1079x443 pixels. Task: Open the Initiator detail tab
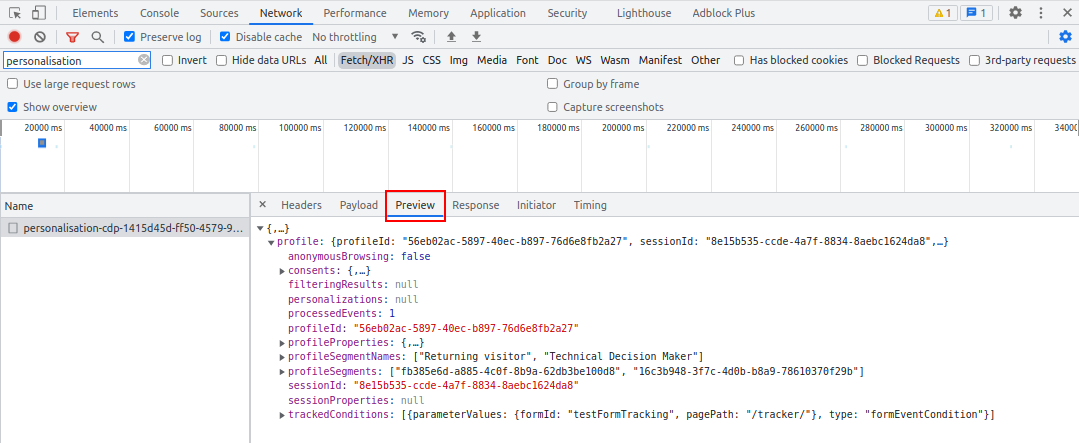(x=537, y=205)
